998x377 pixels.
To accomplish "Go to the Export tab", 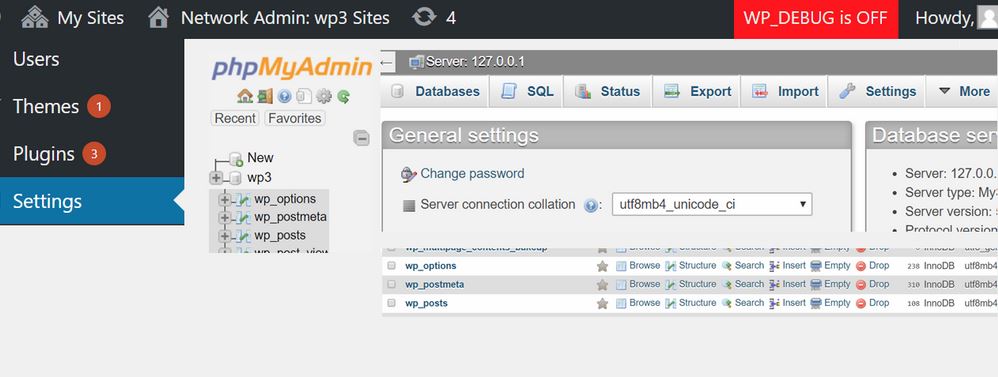I will click(x=697, y=91).
